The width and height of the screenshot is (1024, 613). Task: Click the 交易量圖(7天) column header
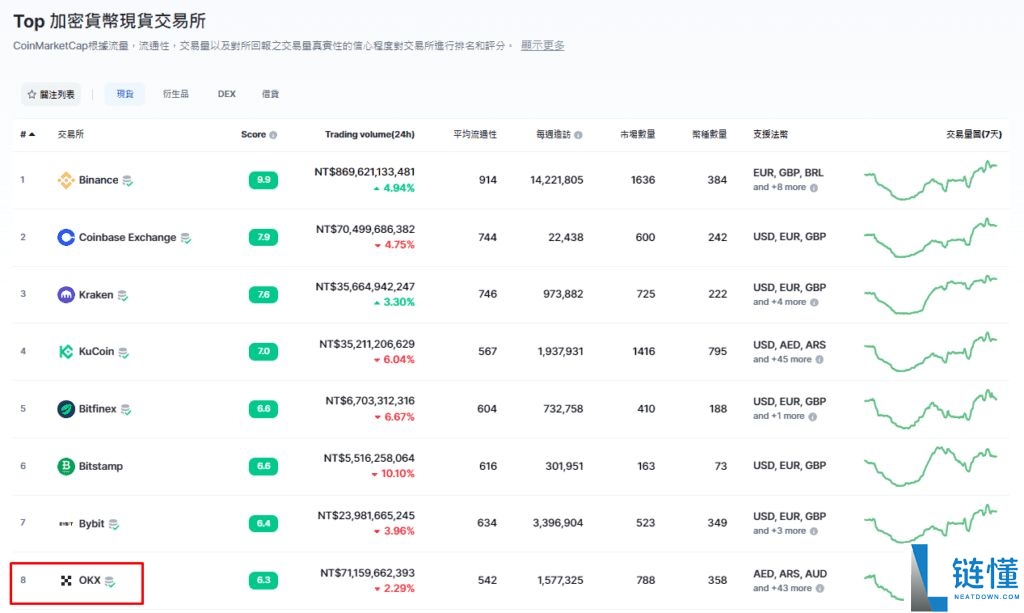(x=974, y=134)
